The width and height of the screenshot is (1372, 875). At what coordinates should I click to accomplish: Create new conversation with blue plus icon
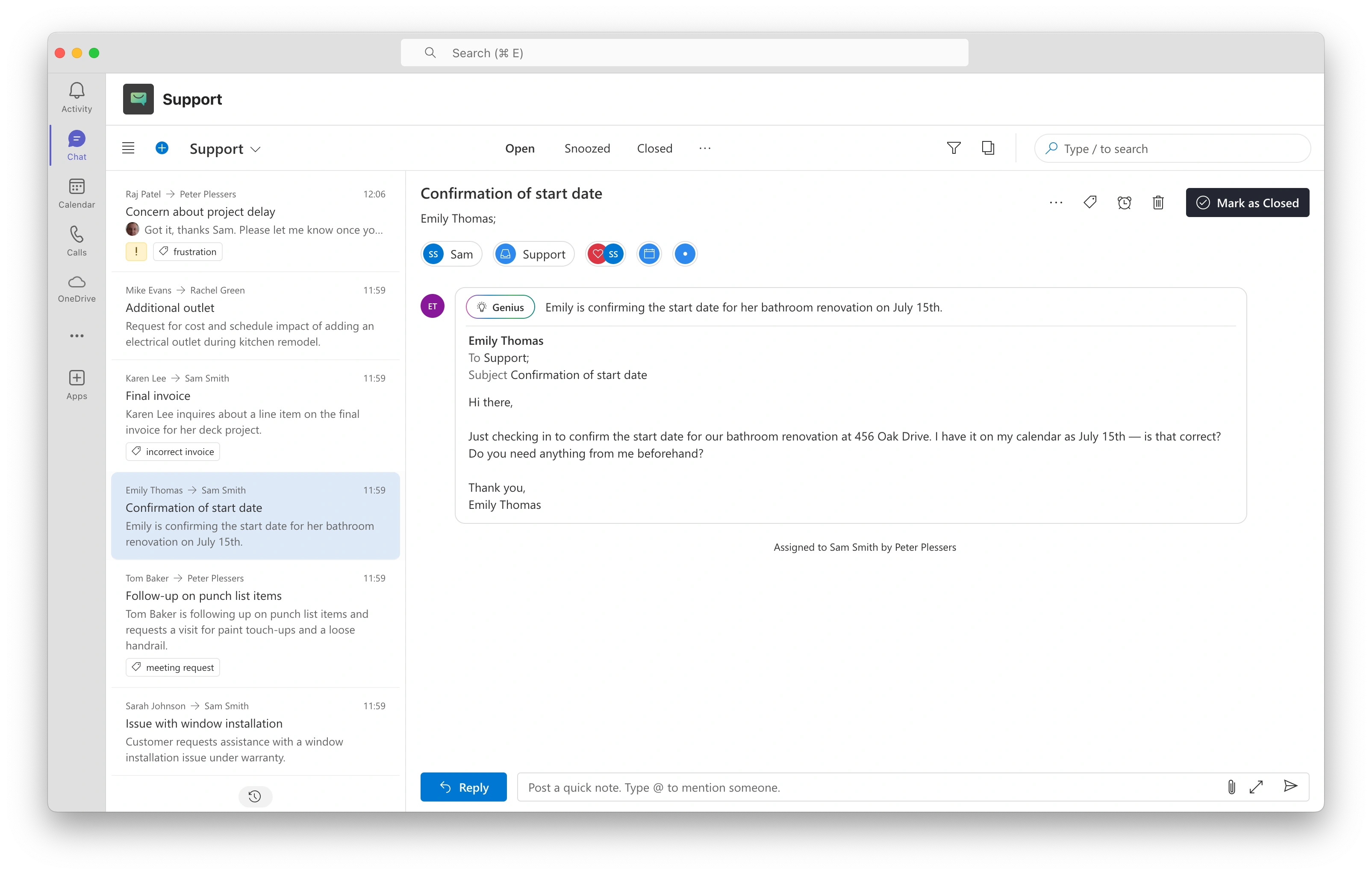162,148
